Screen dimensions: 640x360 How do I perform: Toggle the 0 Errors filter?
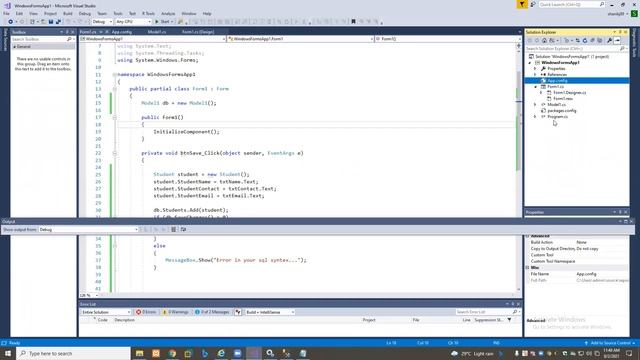point(146,312)
